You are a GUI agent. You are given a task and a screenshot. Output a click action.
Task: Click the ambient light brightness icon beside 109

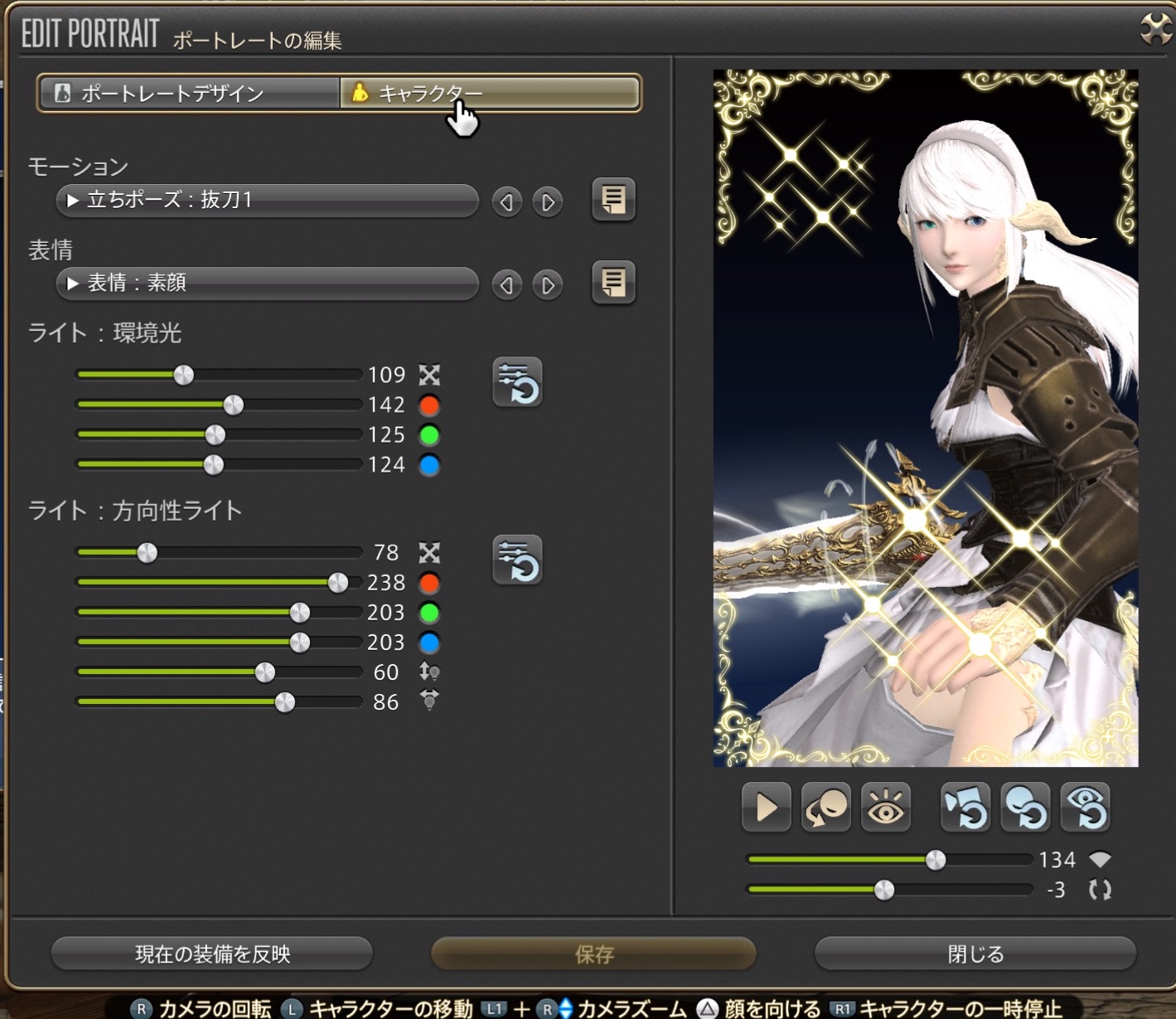(x=429, y=375)
